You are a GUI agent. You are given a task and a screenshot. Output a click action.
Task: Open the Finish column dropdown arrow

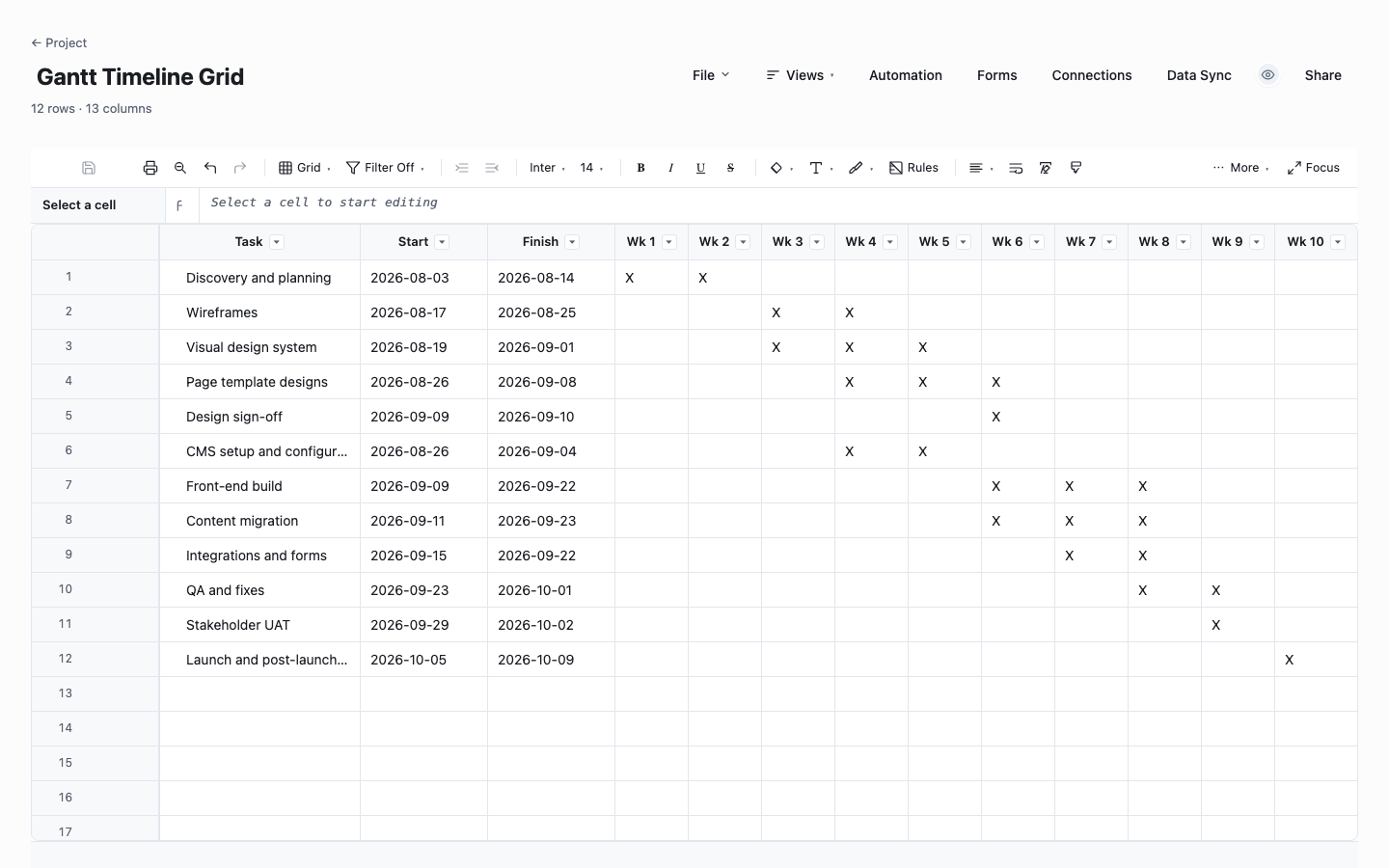click(572, 242)
